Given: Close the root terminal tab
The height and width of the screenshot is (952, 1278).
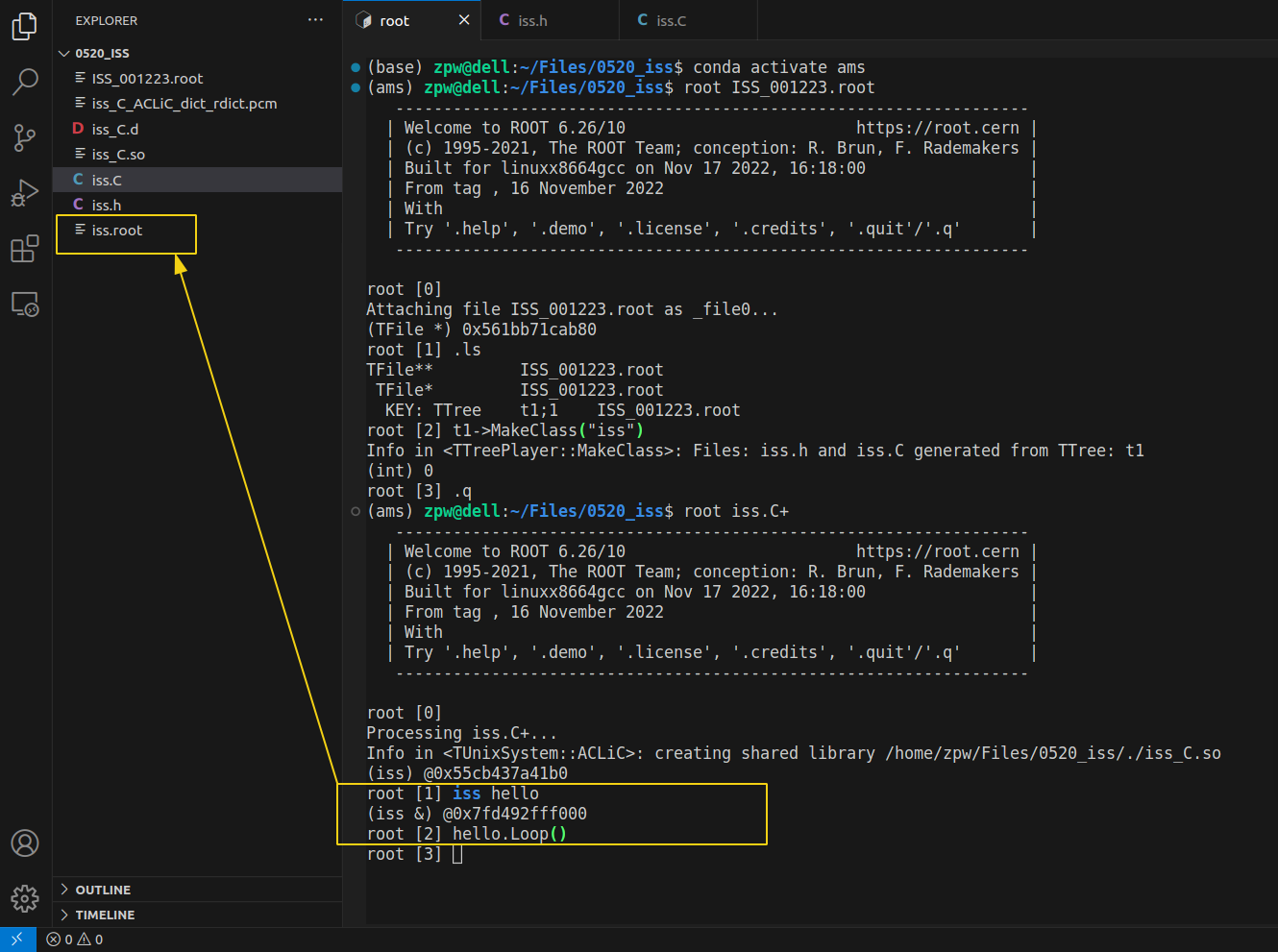Looking at the screenshot, I should coord(464,20).
